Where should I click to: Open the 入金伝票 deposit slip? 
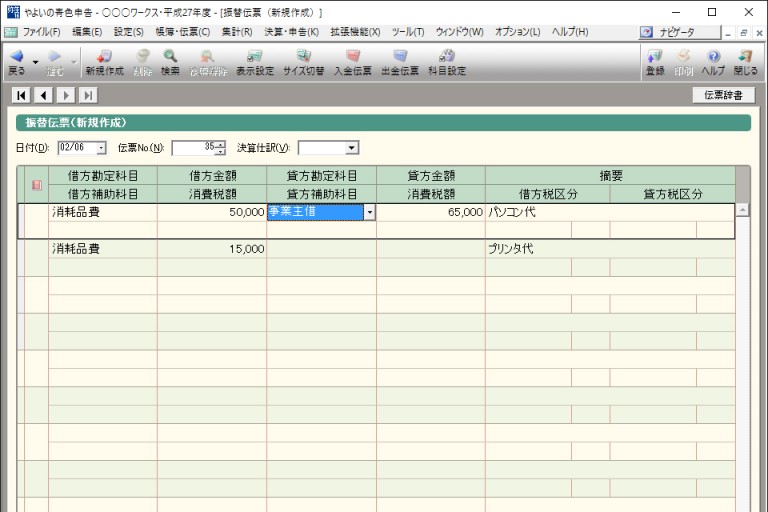pos(352,62)
